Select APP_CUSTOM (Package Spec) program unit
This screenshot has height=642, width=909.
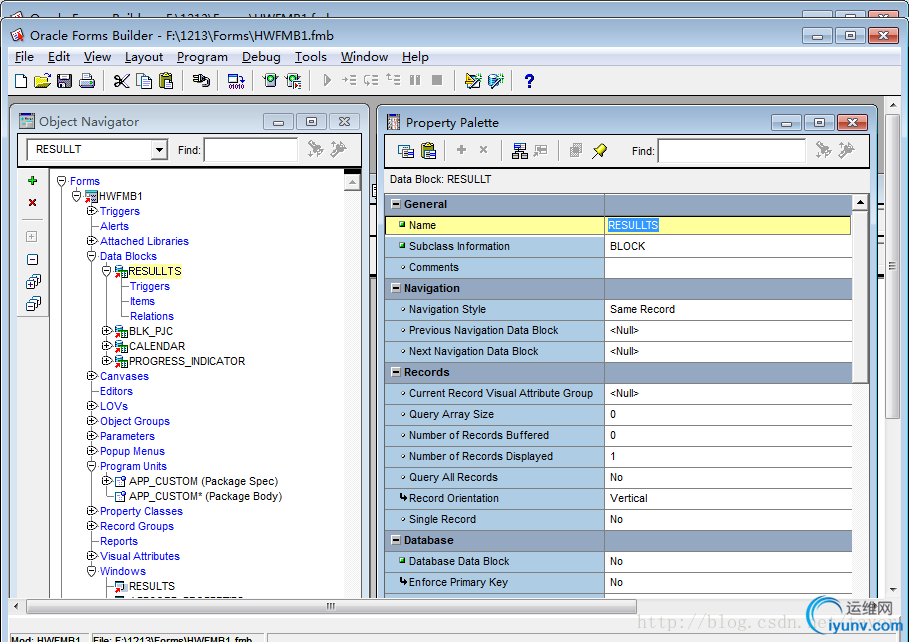coord(203,481)
